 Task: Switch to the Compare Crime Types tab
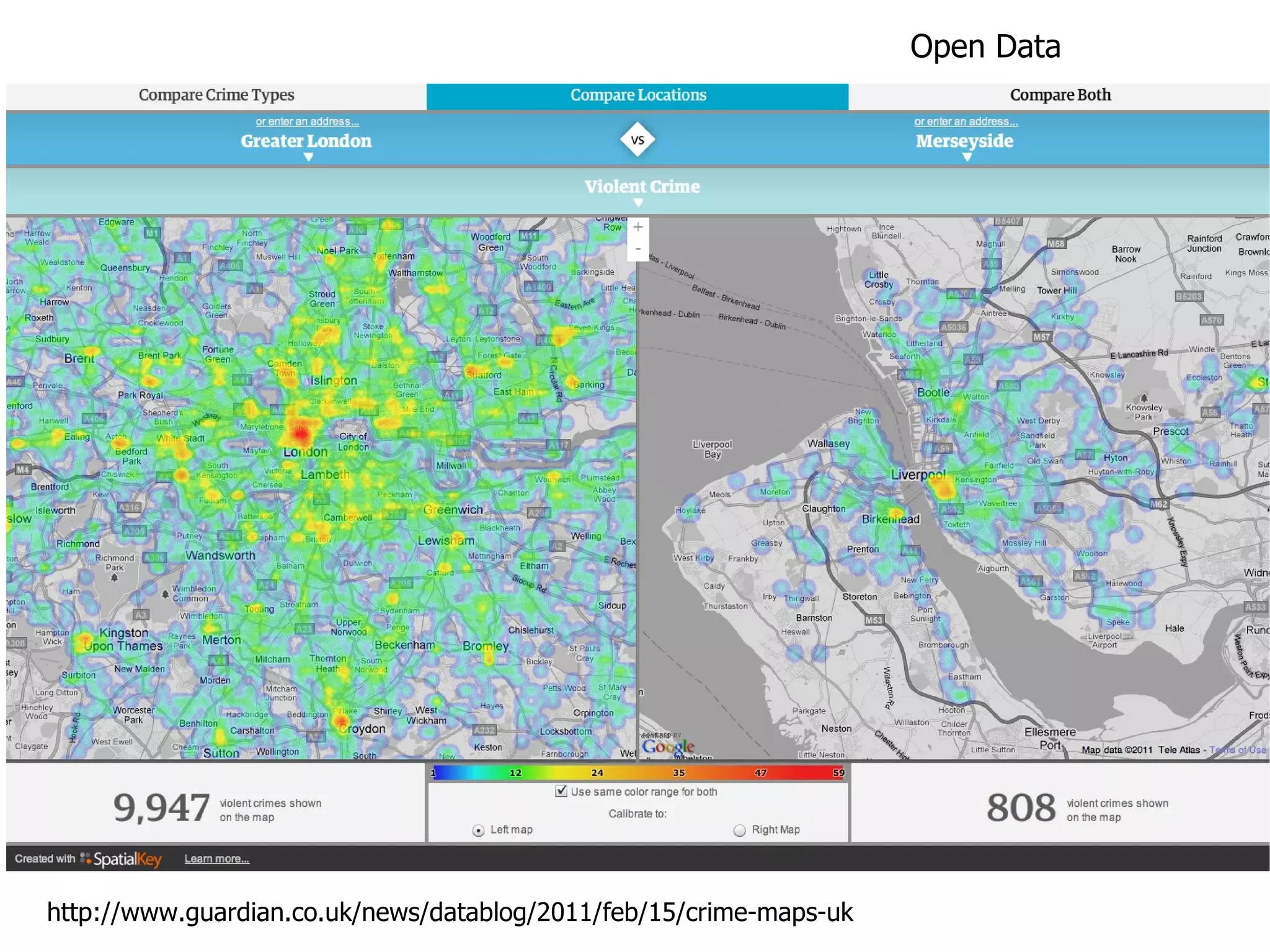click(x=216, y=96)
